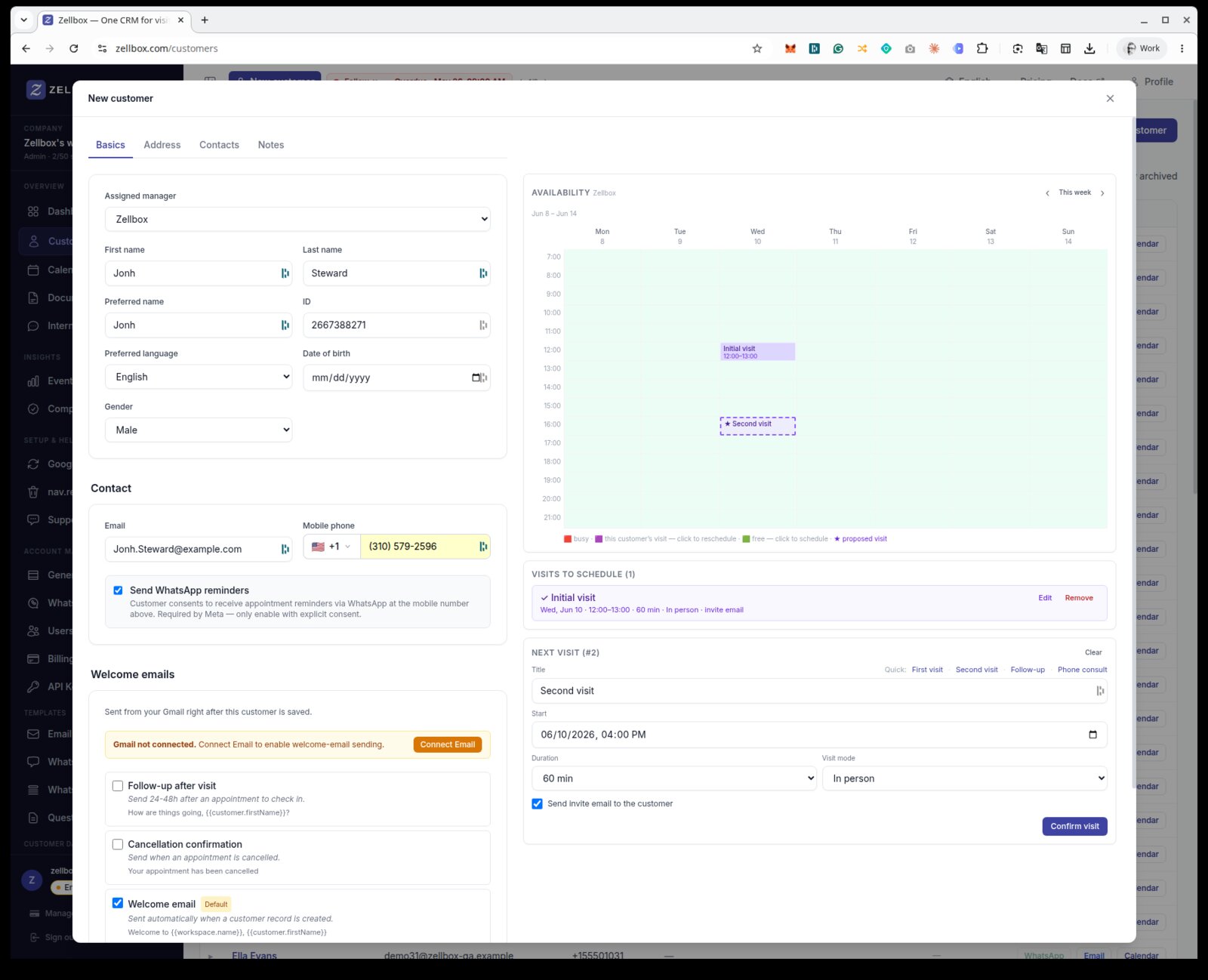Choose the First visit quick title

click(x=927, y=670)
